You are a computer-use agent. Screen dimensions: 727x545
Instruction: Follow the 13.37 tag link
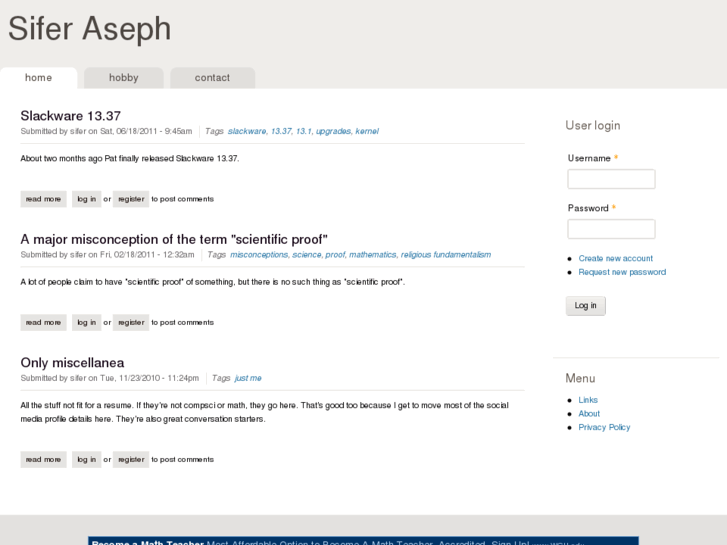(281, 131)
